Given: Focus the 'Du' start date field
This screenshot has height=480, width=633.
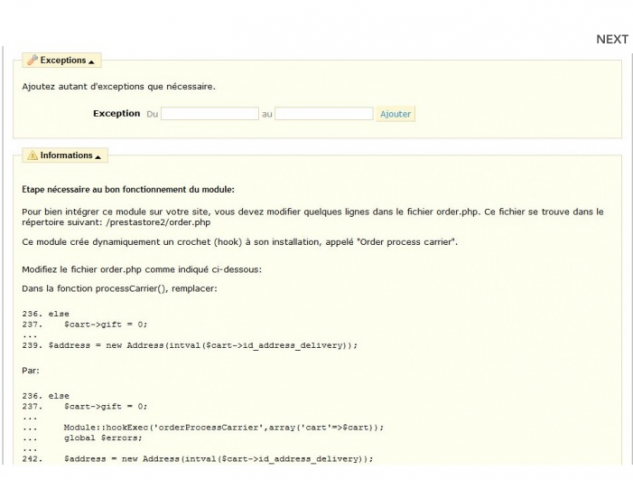Looking at the screenshot, I should [x=210, y=114].
